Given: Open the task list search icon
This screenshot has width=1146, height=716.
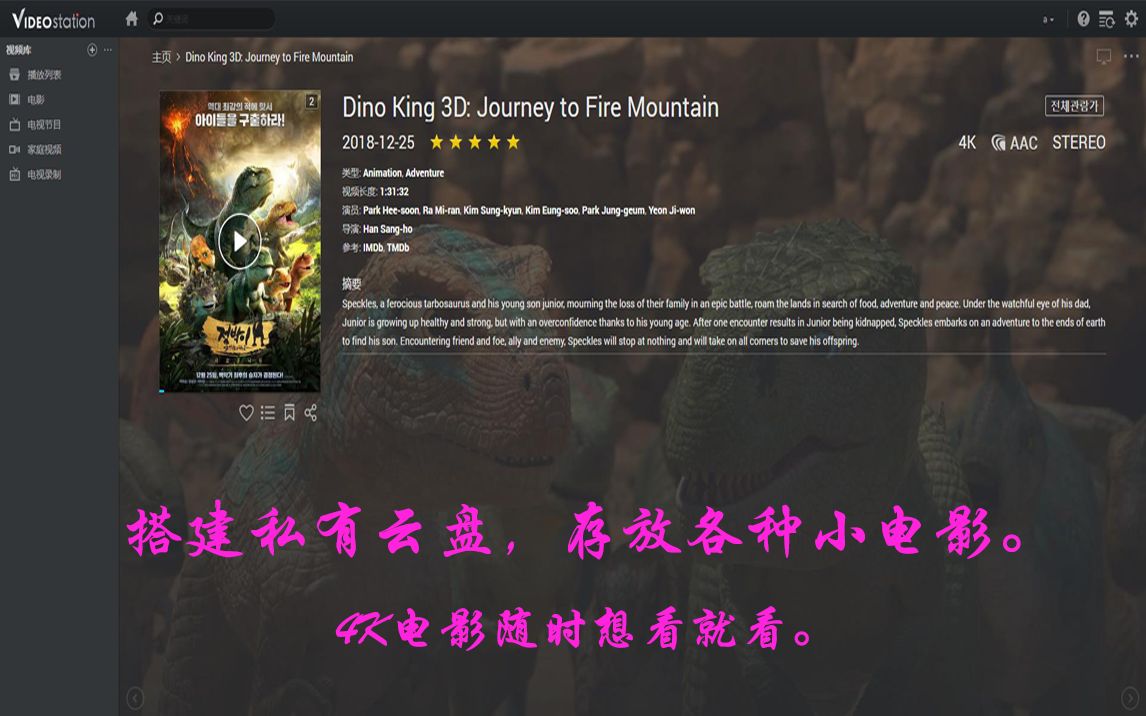Looking at the screenshot, I should [1107, 19].
